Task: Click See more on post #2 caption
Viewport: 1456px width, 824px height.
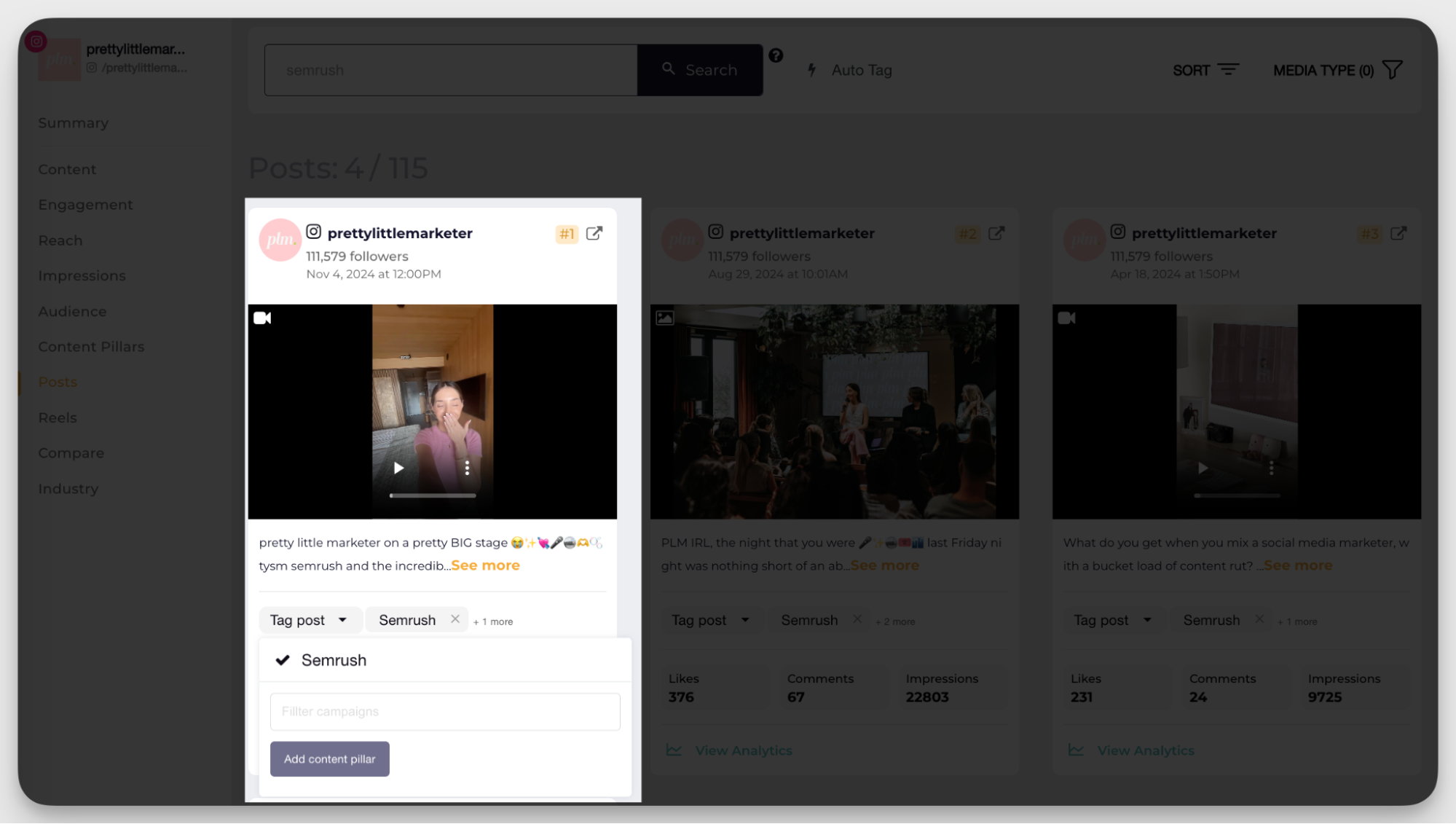Action: 884,565
